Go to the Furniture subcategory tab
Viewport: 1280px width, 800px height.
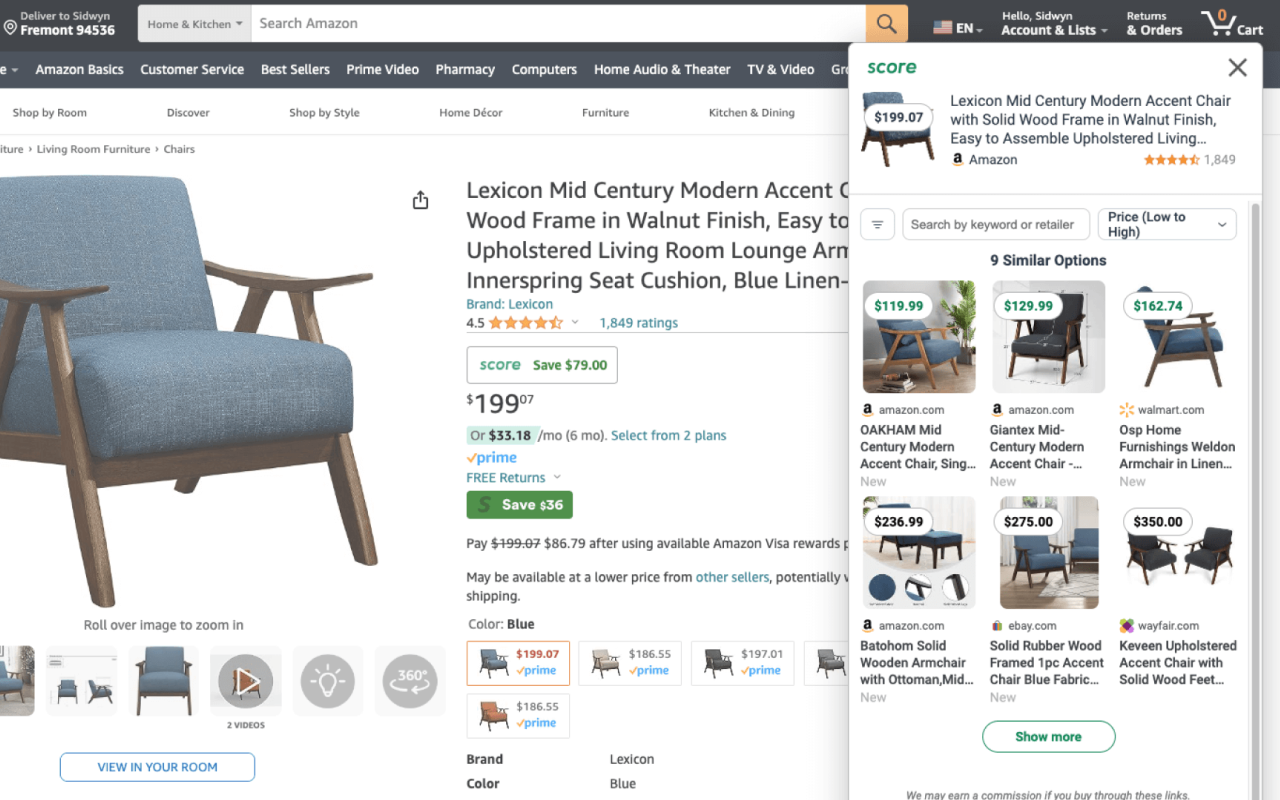coord(605,113)
